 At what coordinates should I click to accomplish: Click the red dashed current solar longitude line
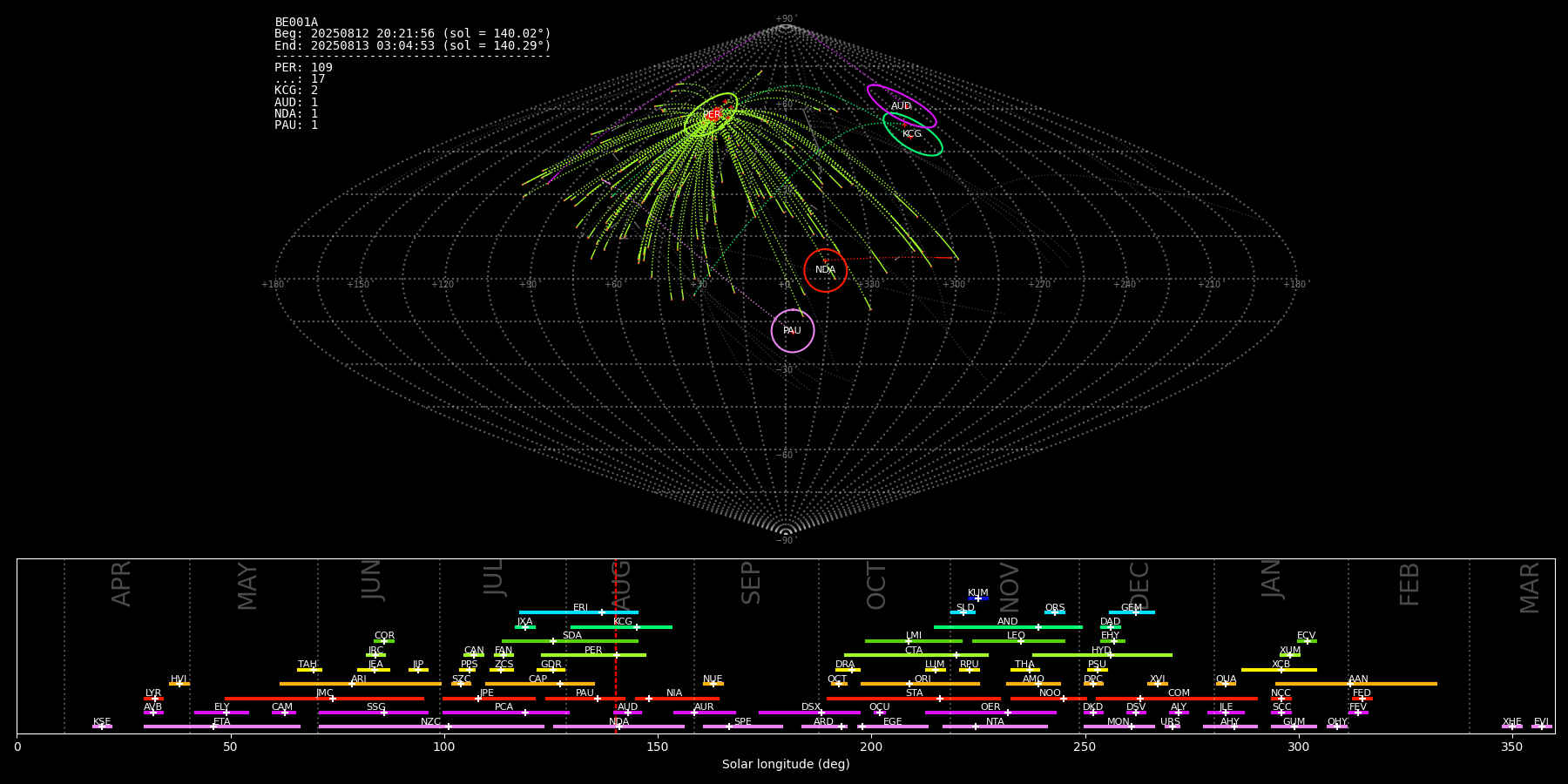[x=616, y=645]
